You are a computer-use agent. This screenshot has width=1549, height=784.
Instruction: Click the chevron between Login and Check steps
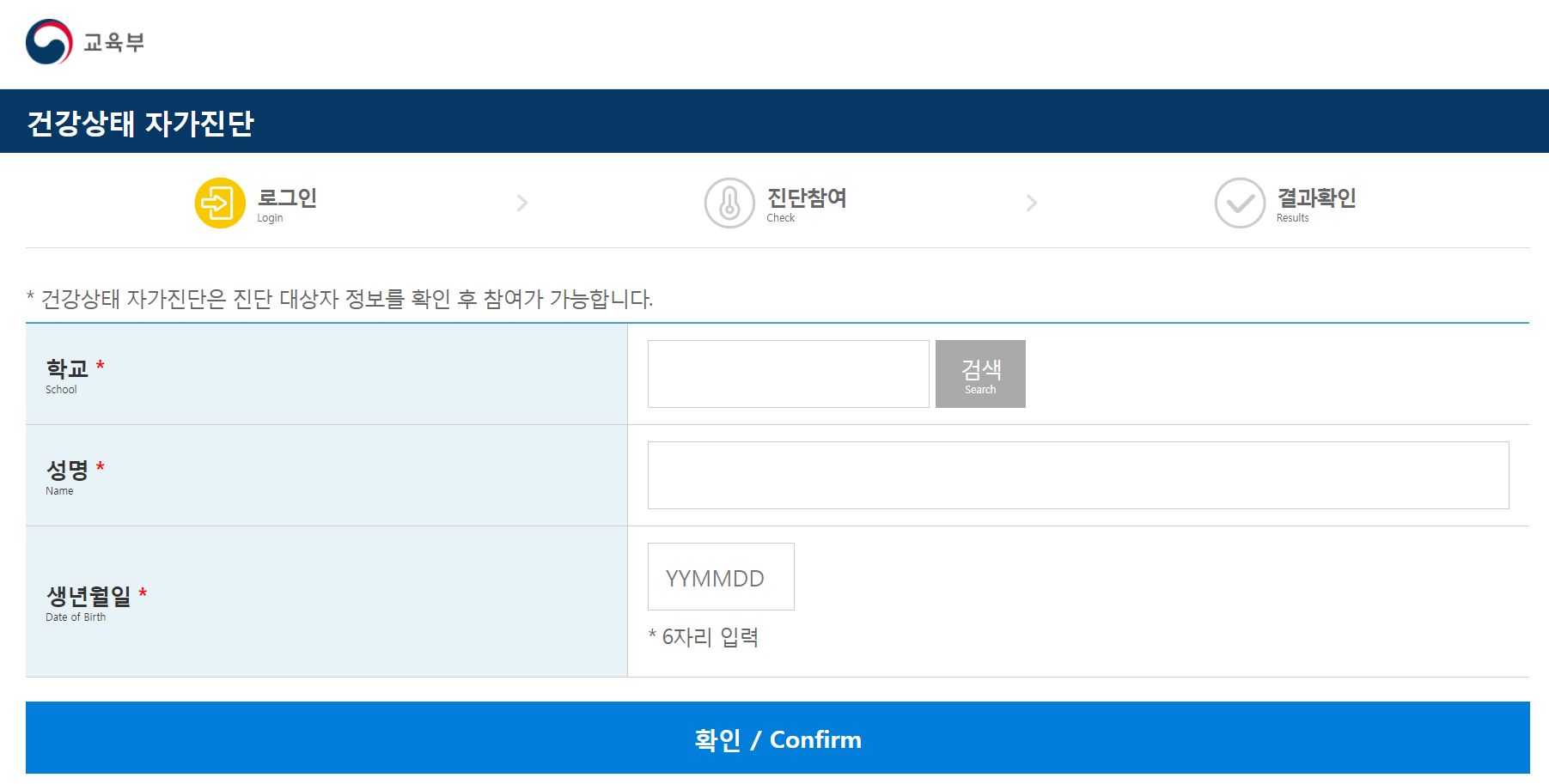522,203
